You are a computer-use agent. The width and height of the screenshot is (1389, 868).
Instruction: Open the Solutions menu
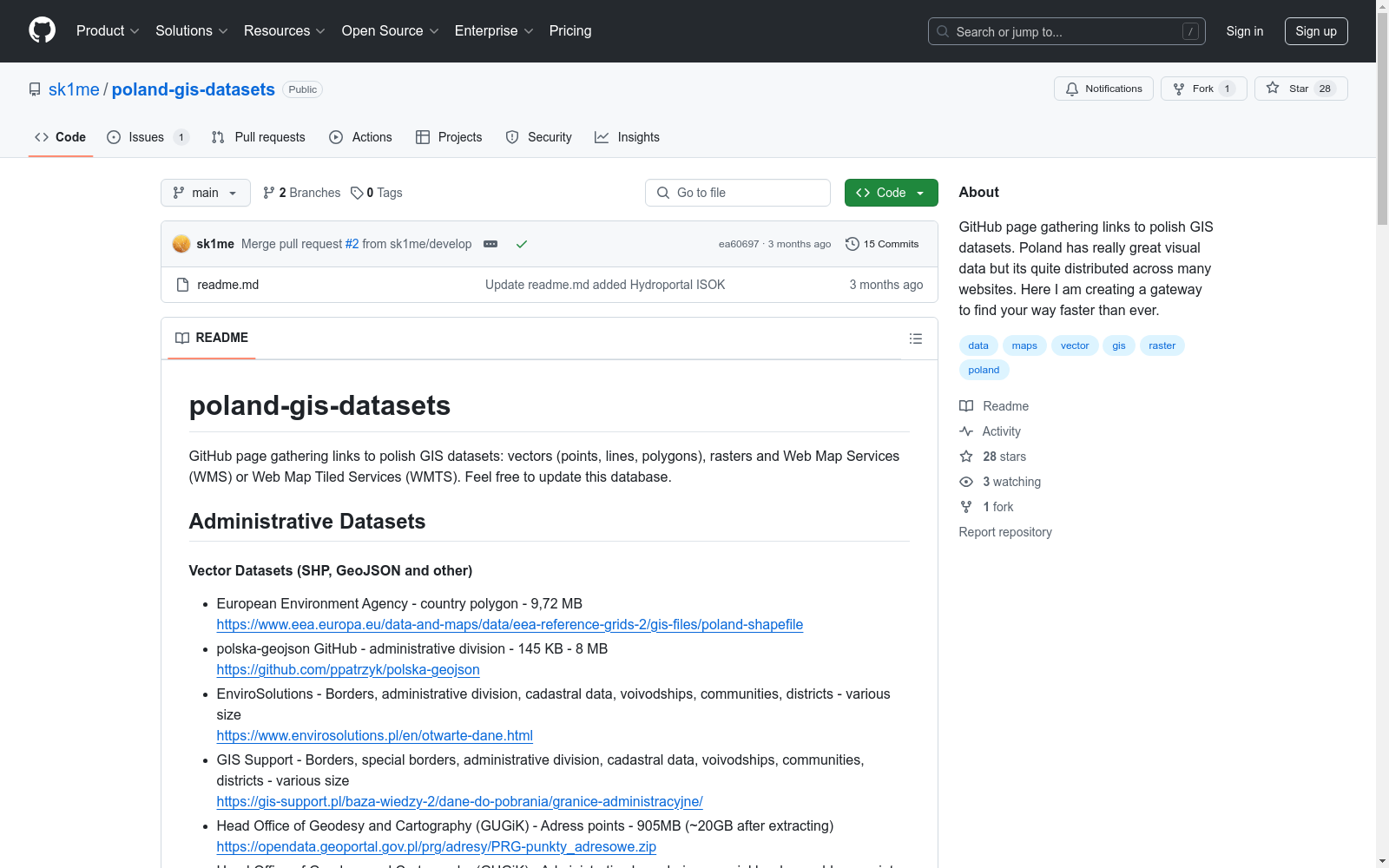(191, 31)
